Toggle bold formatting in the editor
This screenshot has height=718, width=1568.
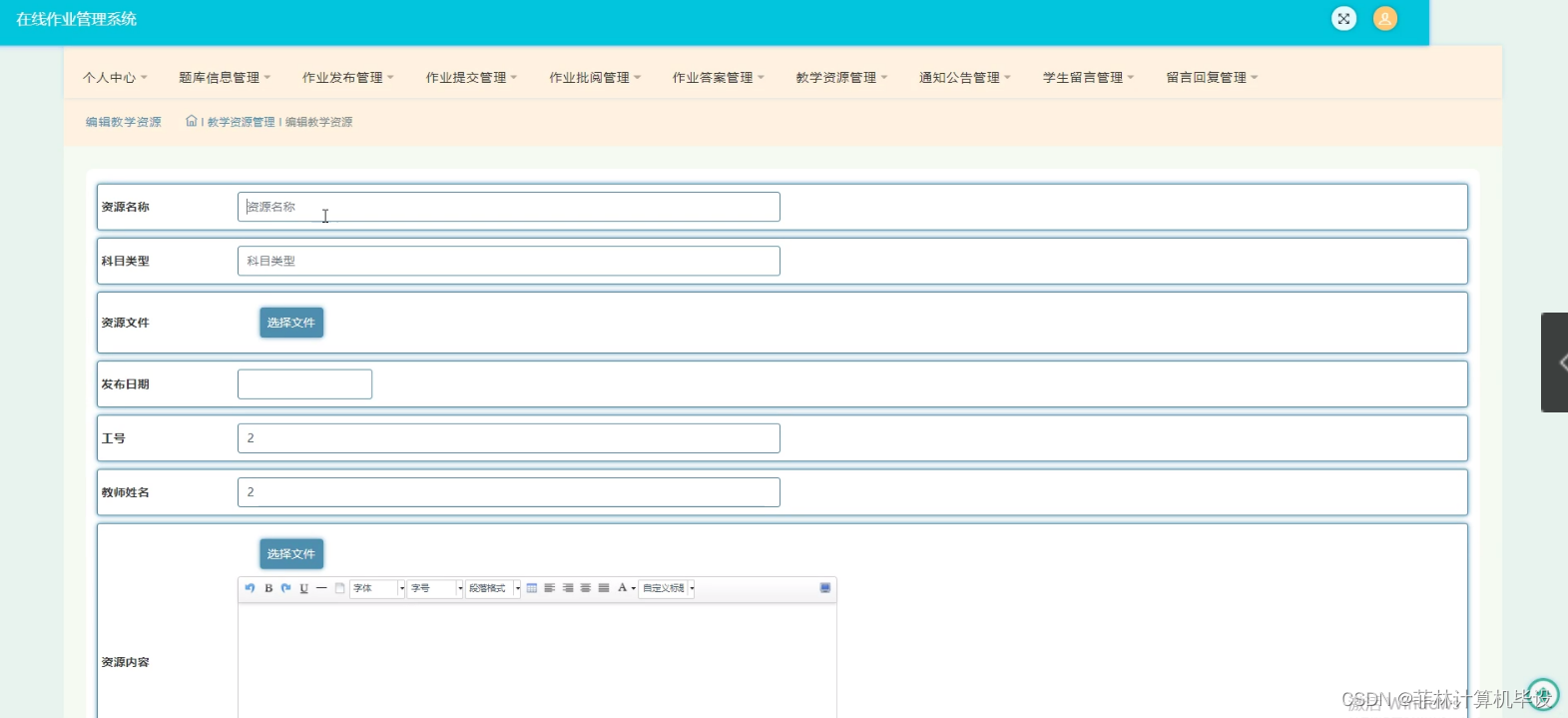[268, 588]
